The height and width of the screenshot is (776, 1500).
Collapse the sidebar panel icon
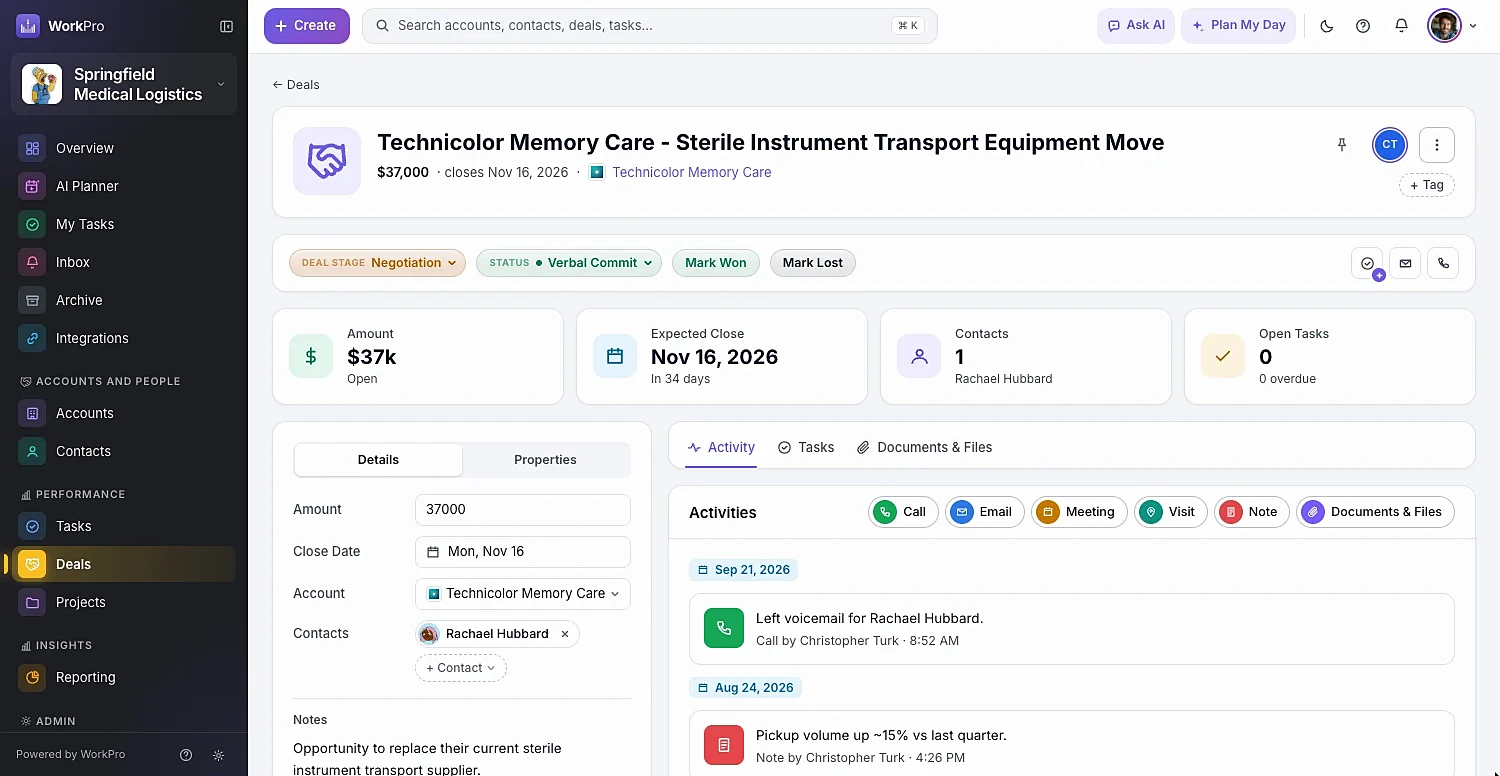pyautogui.click(x=226, y=26)
